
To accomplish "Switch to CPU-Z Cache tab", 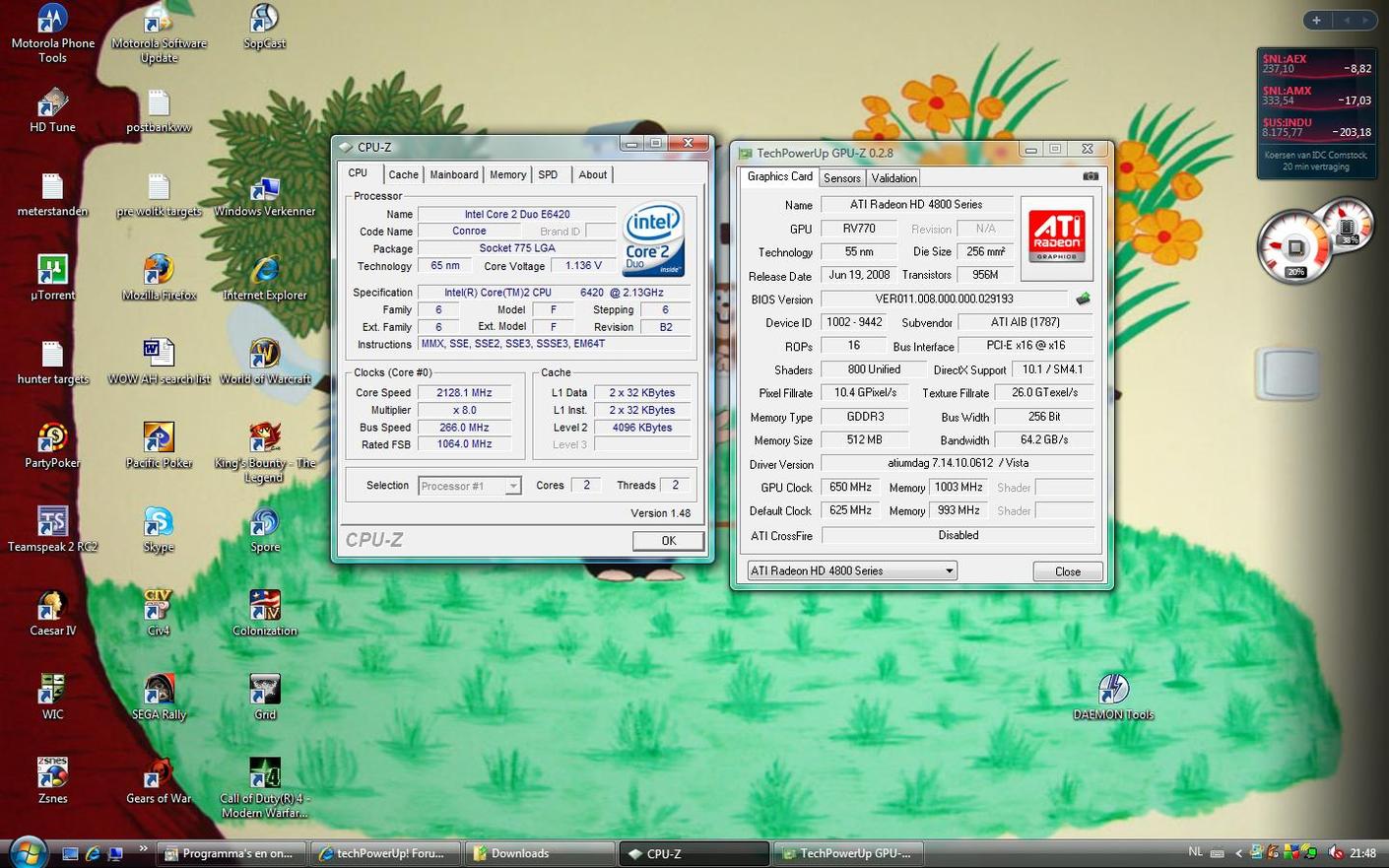I will coord(403,174).
